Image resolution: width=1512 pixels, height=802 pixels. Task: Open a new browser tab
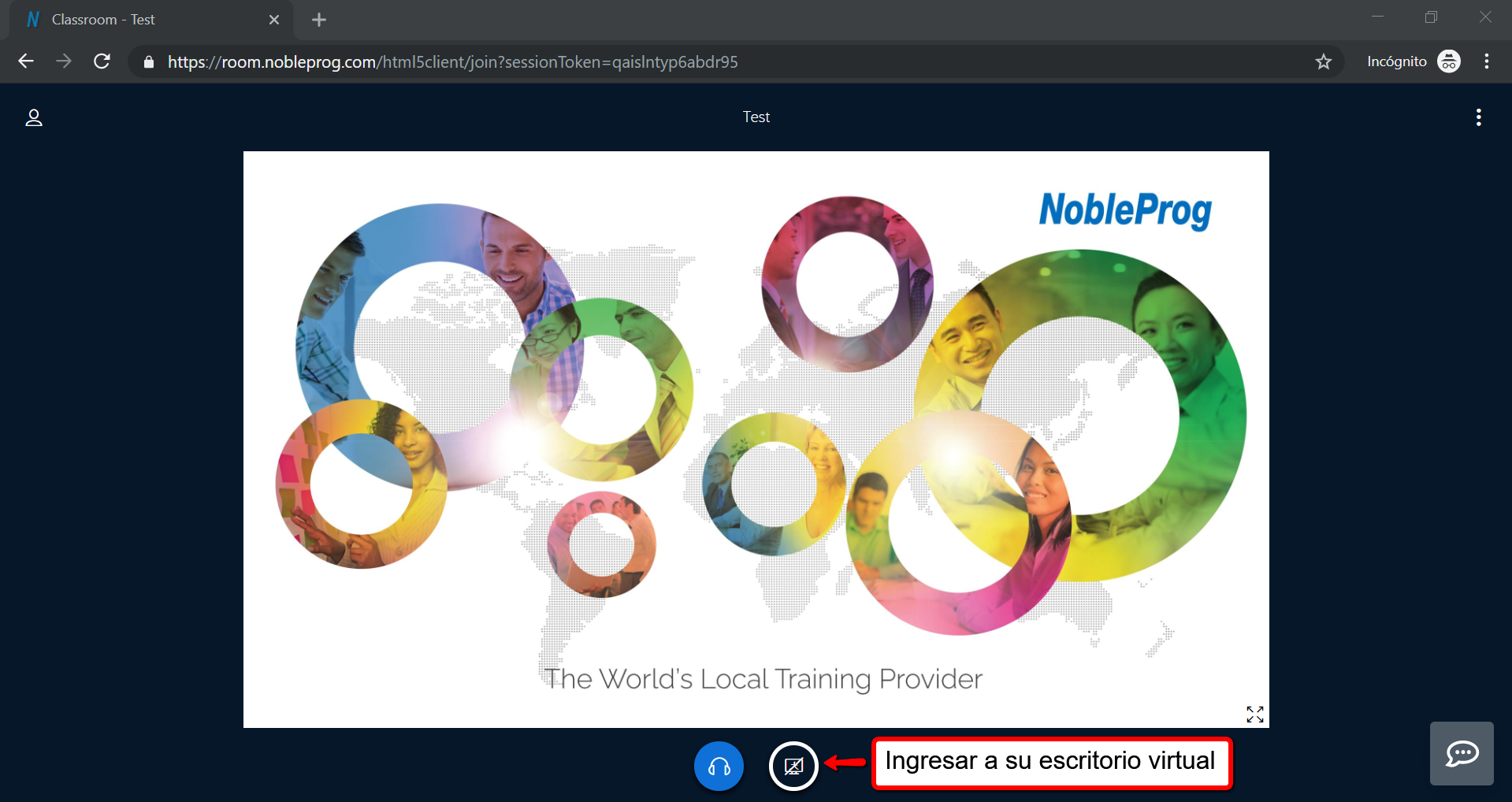(319, 20)
